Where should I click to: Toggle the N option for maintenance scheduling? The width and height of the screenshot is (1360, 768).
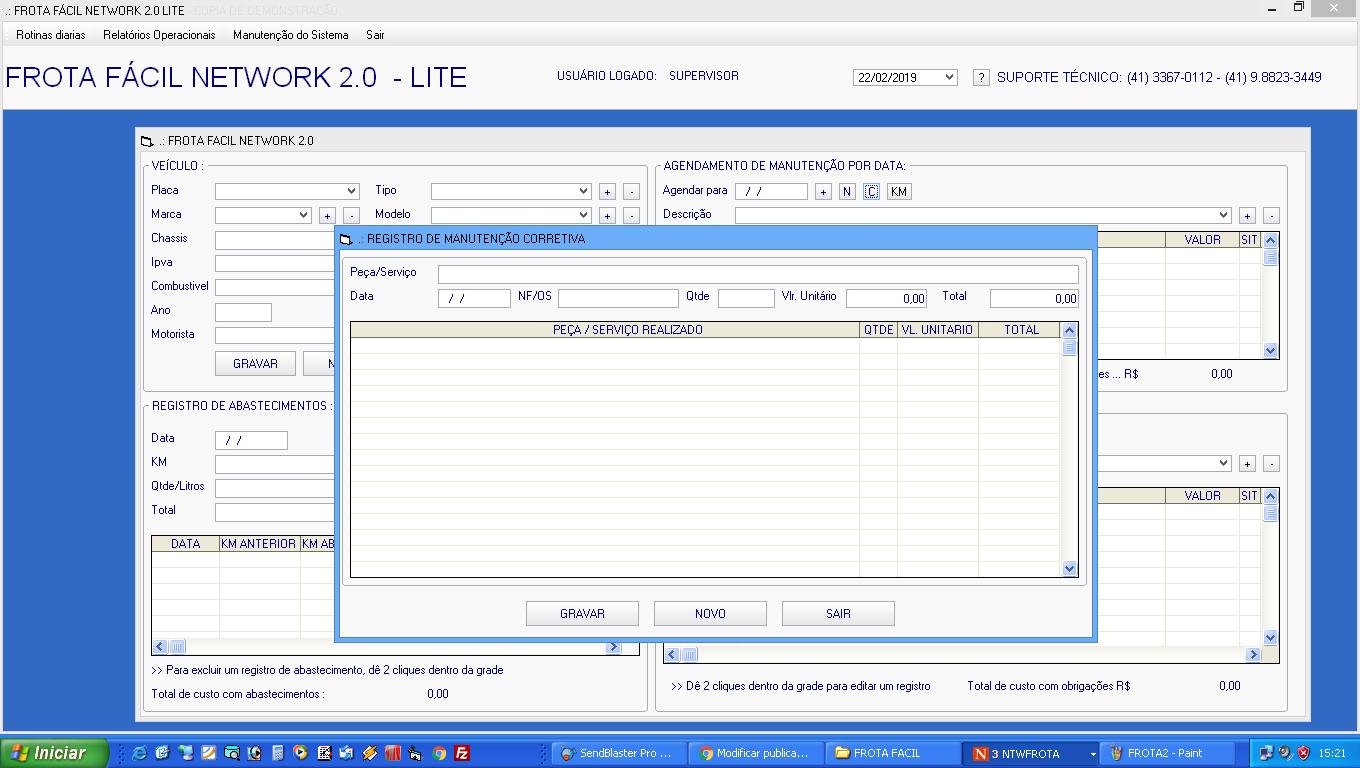coord(847,190)
